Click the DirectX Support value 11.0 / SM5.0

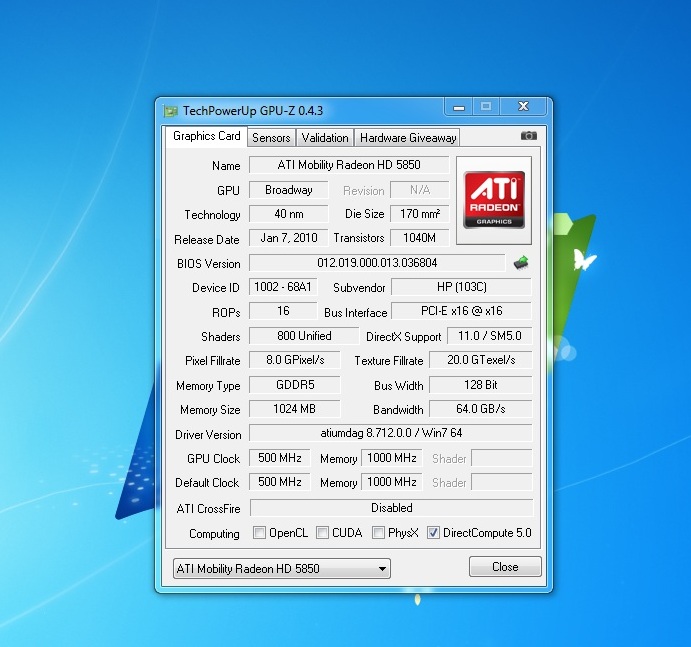pyautogui.click(x=490, y=336)
